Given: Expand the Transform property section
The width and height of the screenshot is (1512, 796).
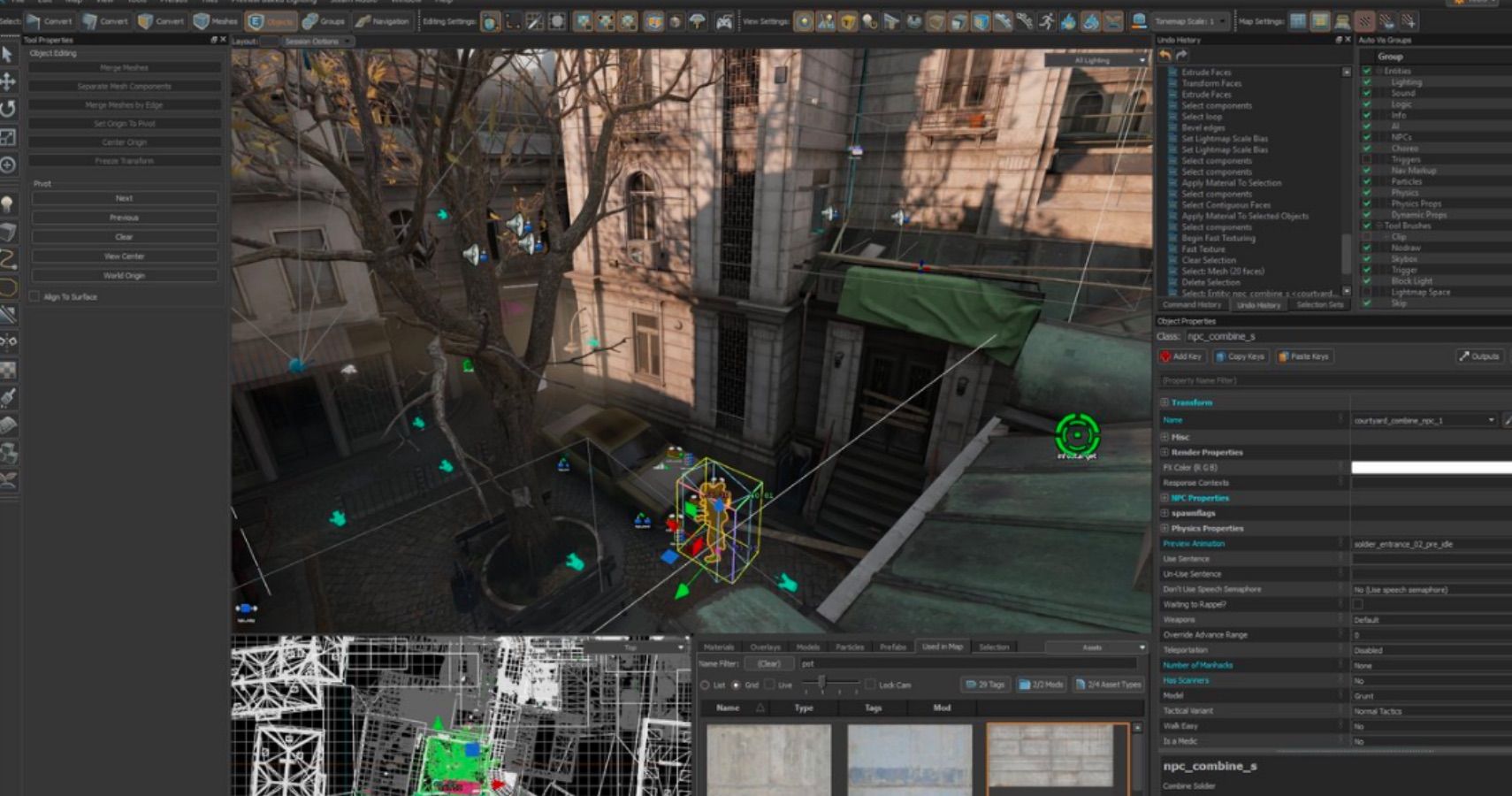Looking at the screenshot, I should pos(1165,402).
